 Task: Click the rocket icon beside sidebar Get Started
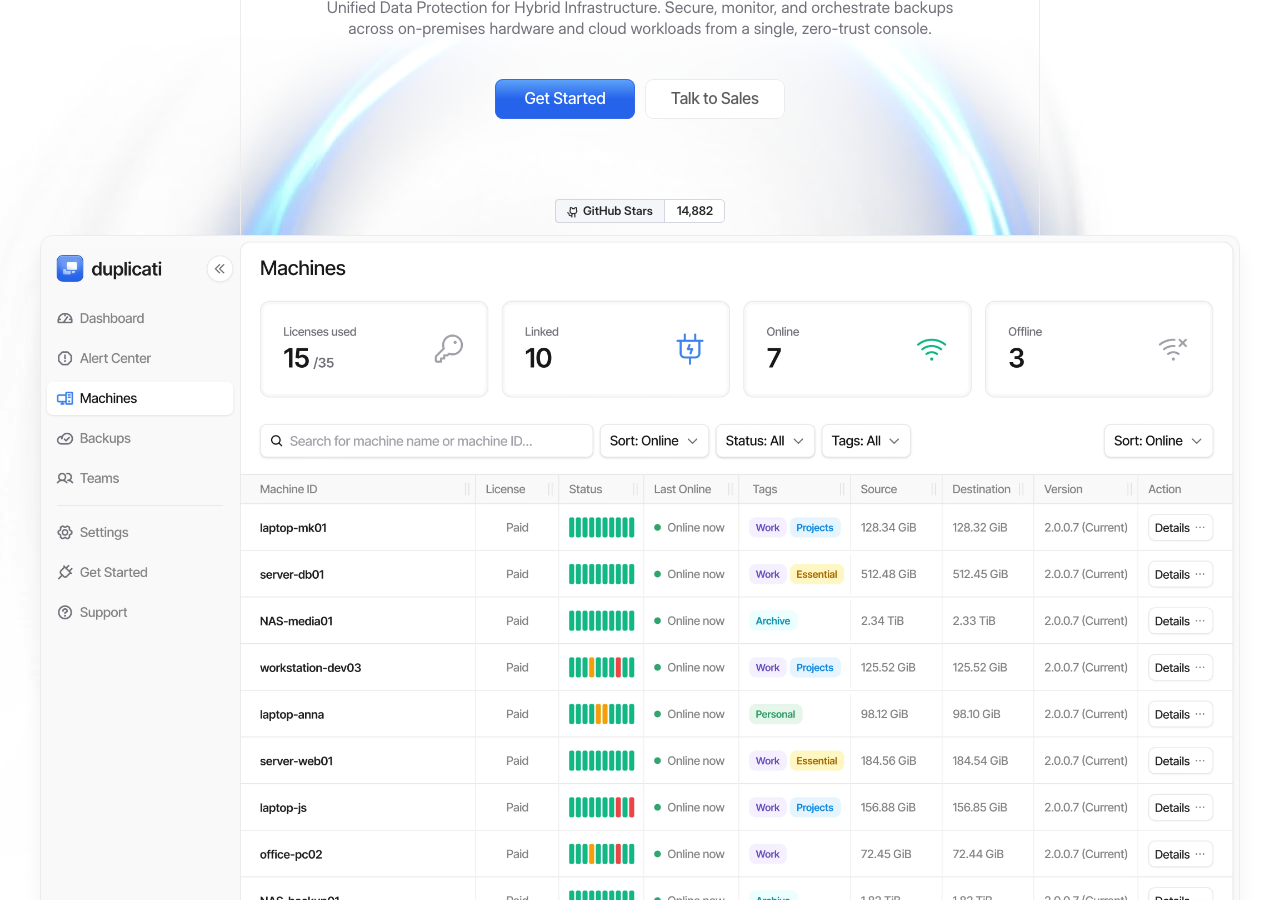point(65,572)
